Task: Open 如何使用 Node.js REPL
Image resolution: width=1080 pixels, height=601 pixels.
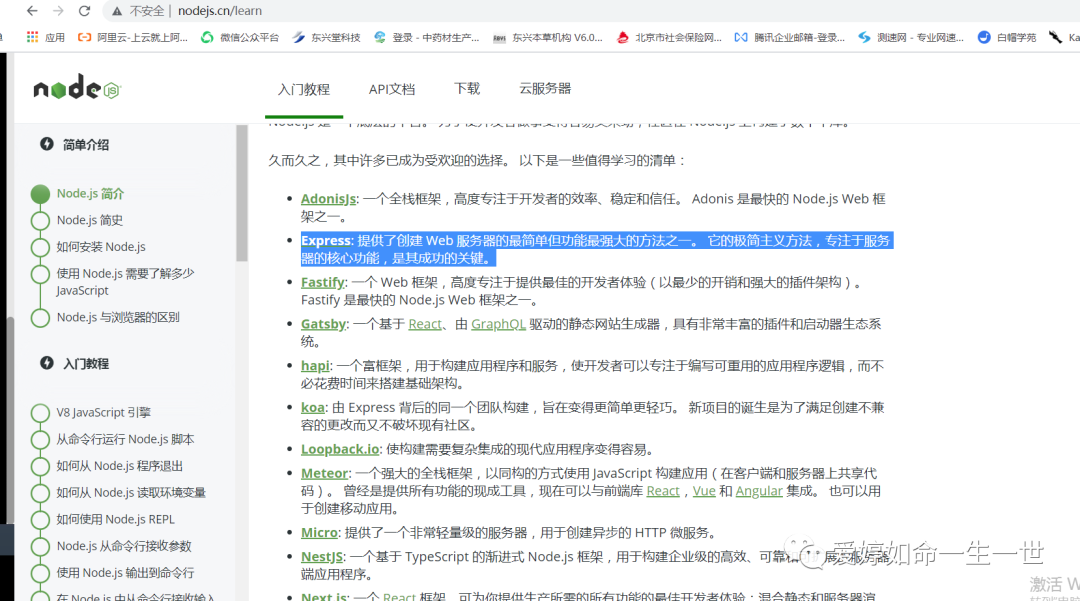Action: click(x=116, y=519)
